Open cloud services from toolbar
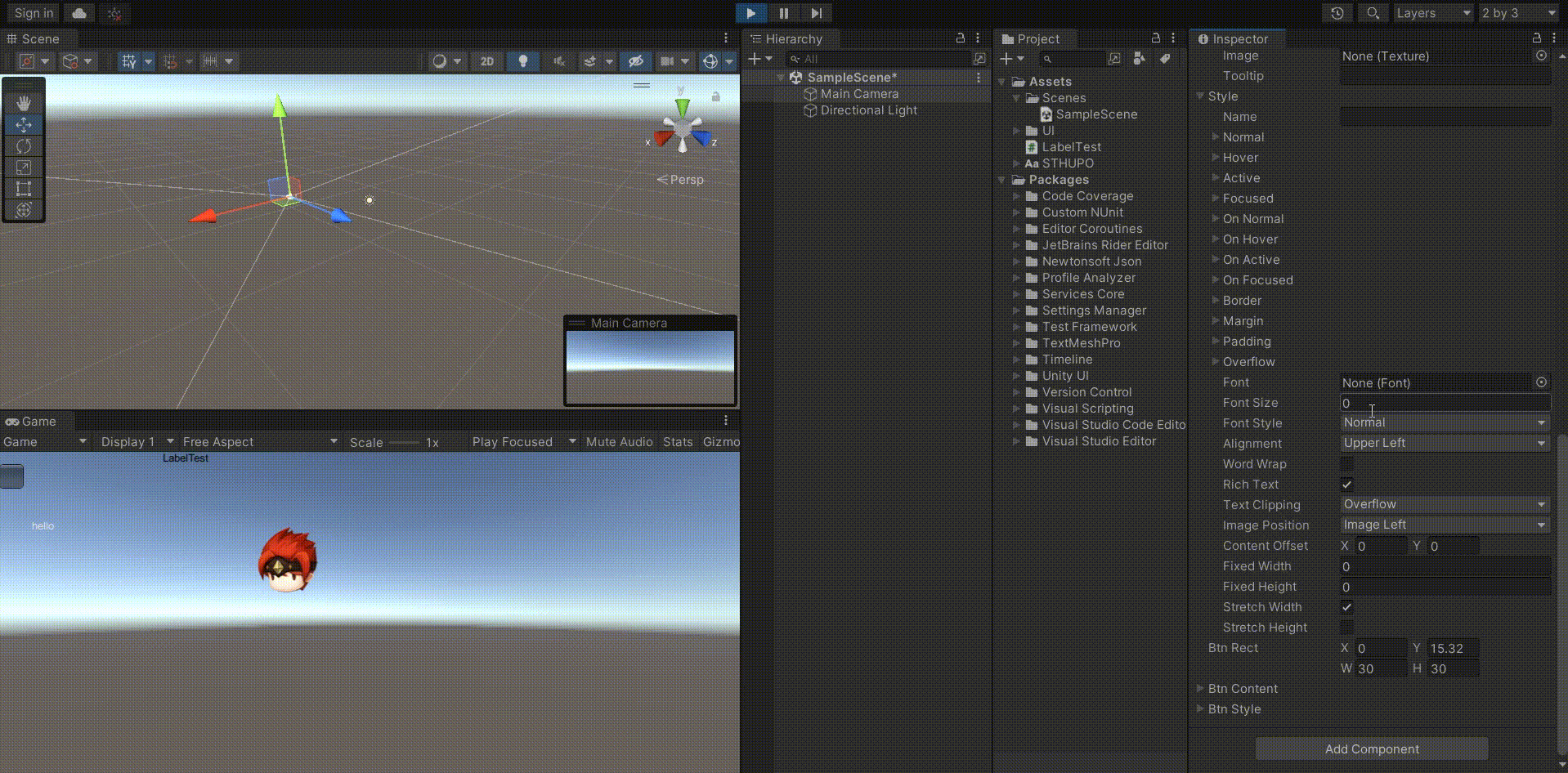This screenshot has height=773, width=1568. tap(79, 13)
